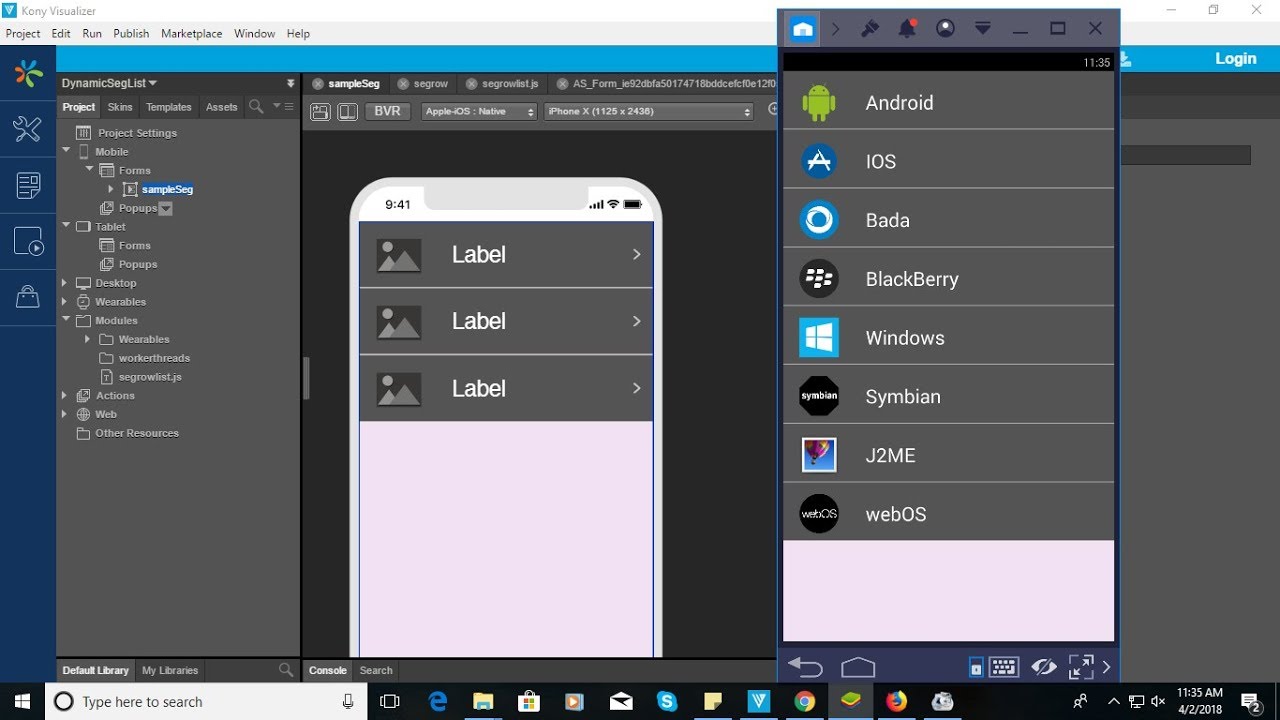Viewport: 1280px width, 720px height.
Task: Click the emulator pin icon
Action: tap(870, 29)
